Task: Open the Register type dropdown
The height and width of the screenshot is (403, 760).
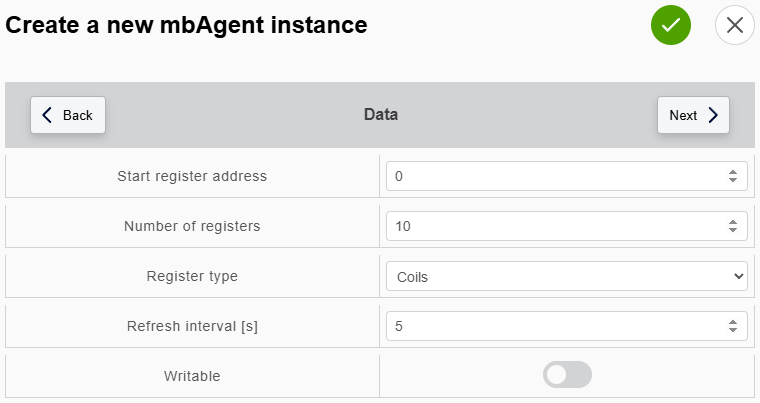Action: 566,276
